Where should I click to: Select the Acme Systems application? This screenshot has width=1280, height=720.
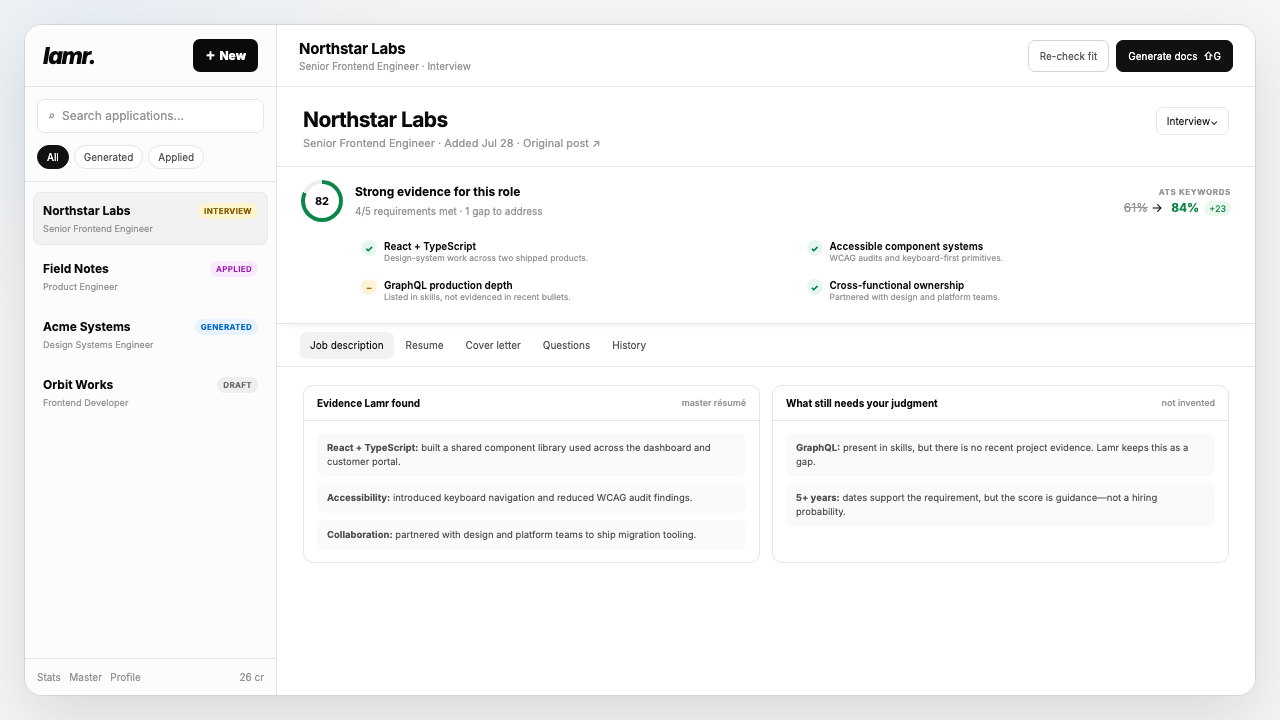point(150,335)
